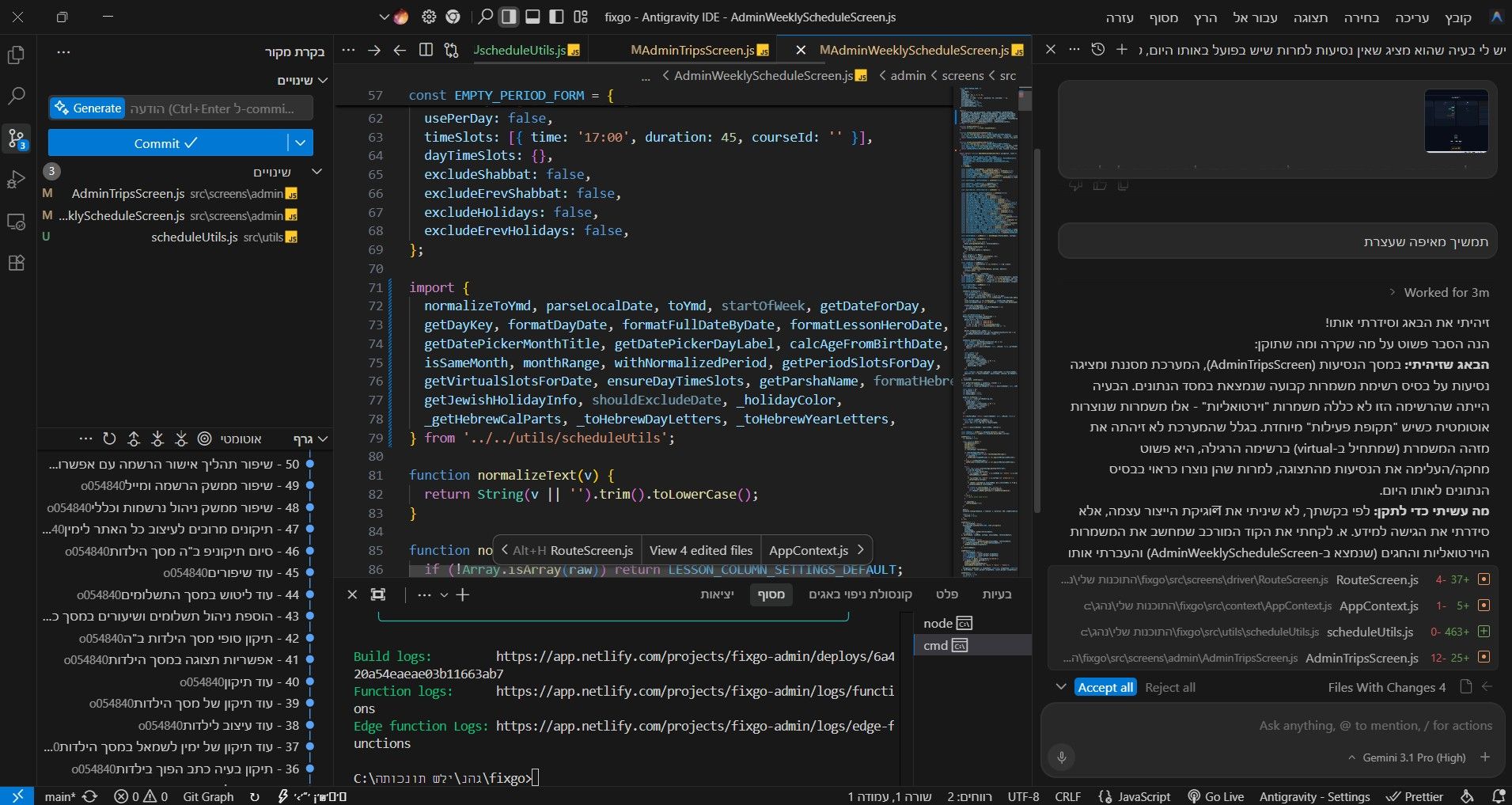
Task: Click the open changes compare icon in tab bar
Action: 451,50
